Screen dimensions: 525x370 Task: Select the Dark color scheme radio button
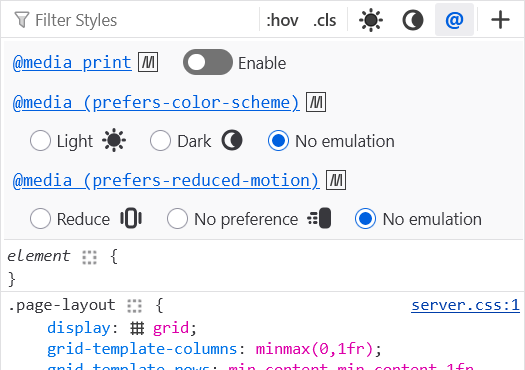[160, 141]
